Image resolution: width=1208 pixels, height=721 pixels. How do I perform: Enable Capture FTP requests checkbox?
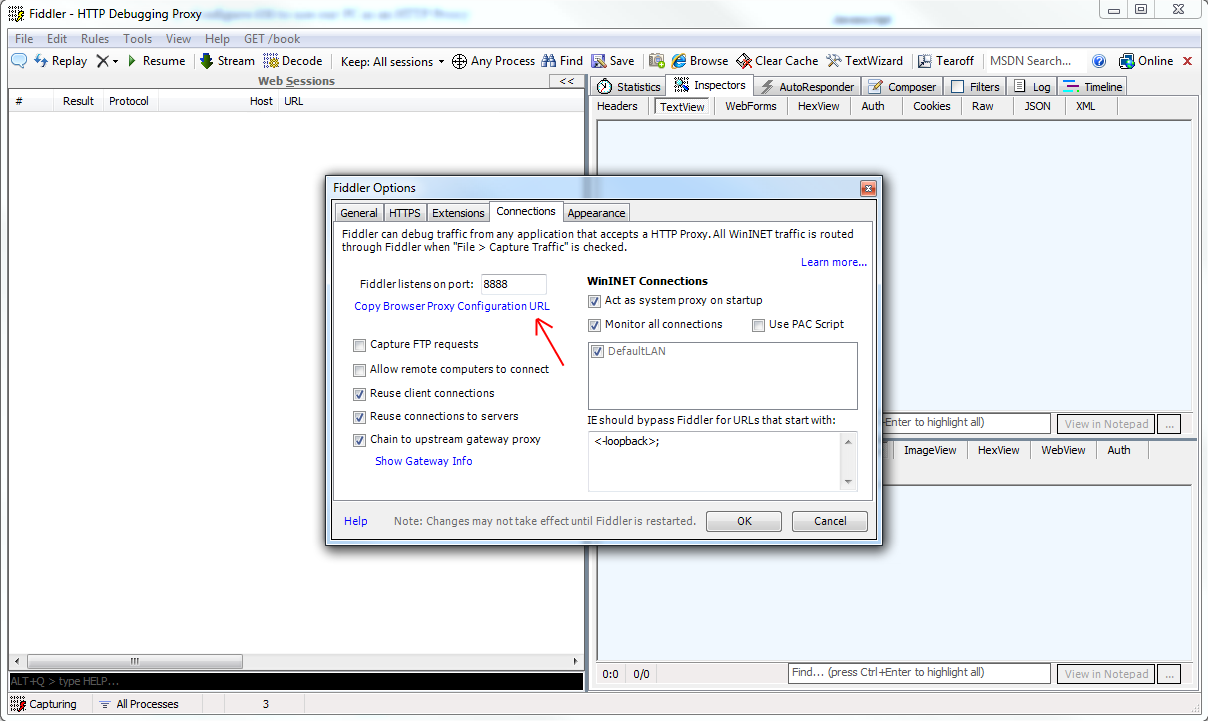coord(360,345)
